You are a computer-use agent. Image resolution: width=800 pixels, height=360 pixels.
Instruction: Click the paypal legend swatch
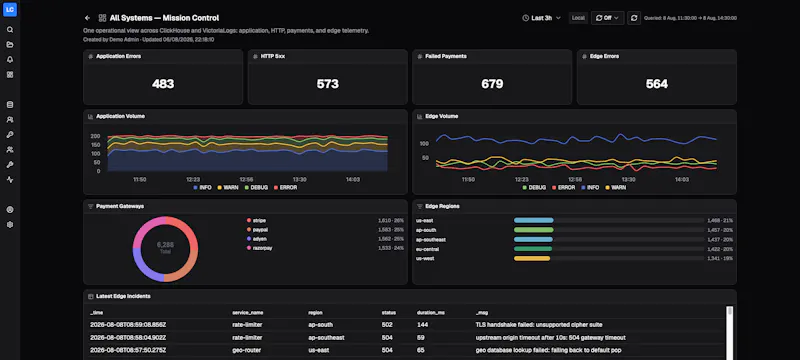tap(249, 229)
